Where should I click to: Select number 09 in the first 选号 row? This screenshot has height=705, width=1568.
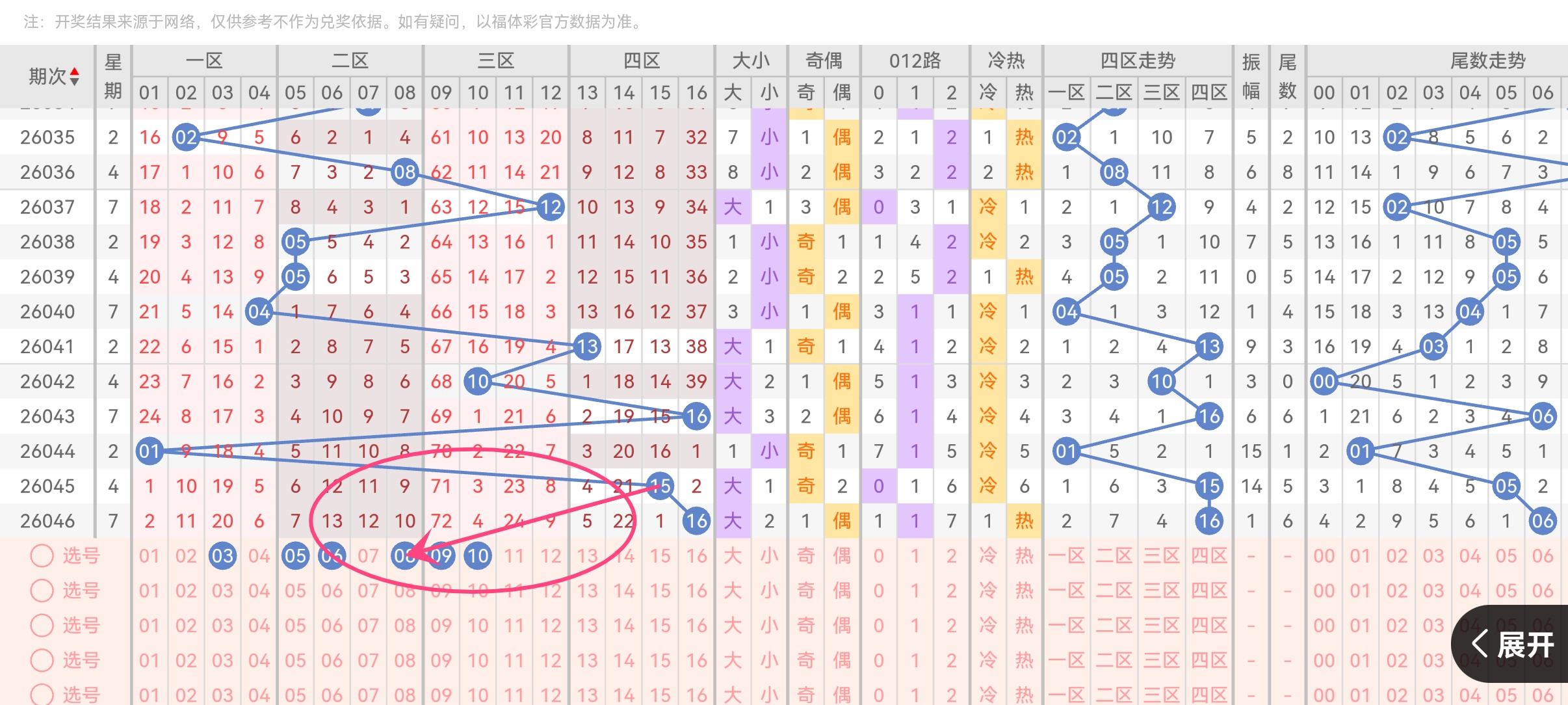point(441,556)
